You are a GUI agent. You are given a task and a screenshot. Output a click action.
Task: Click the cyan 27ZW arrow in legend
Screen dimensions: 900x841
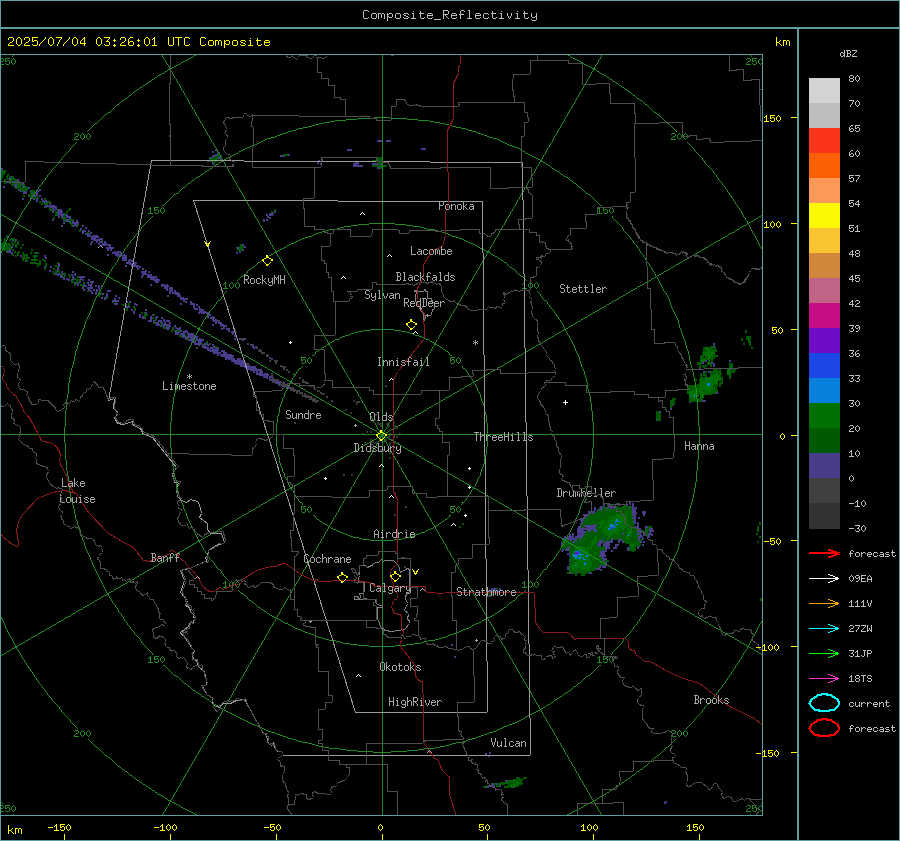824,629
